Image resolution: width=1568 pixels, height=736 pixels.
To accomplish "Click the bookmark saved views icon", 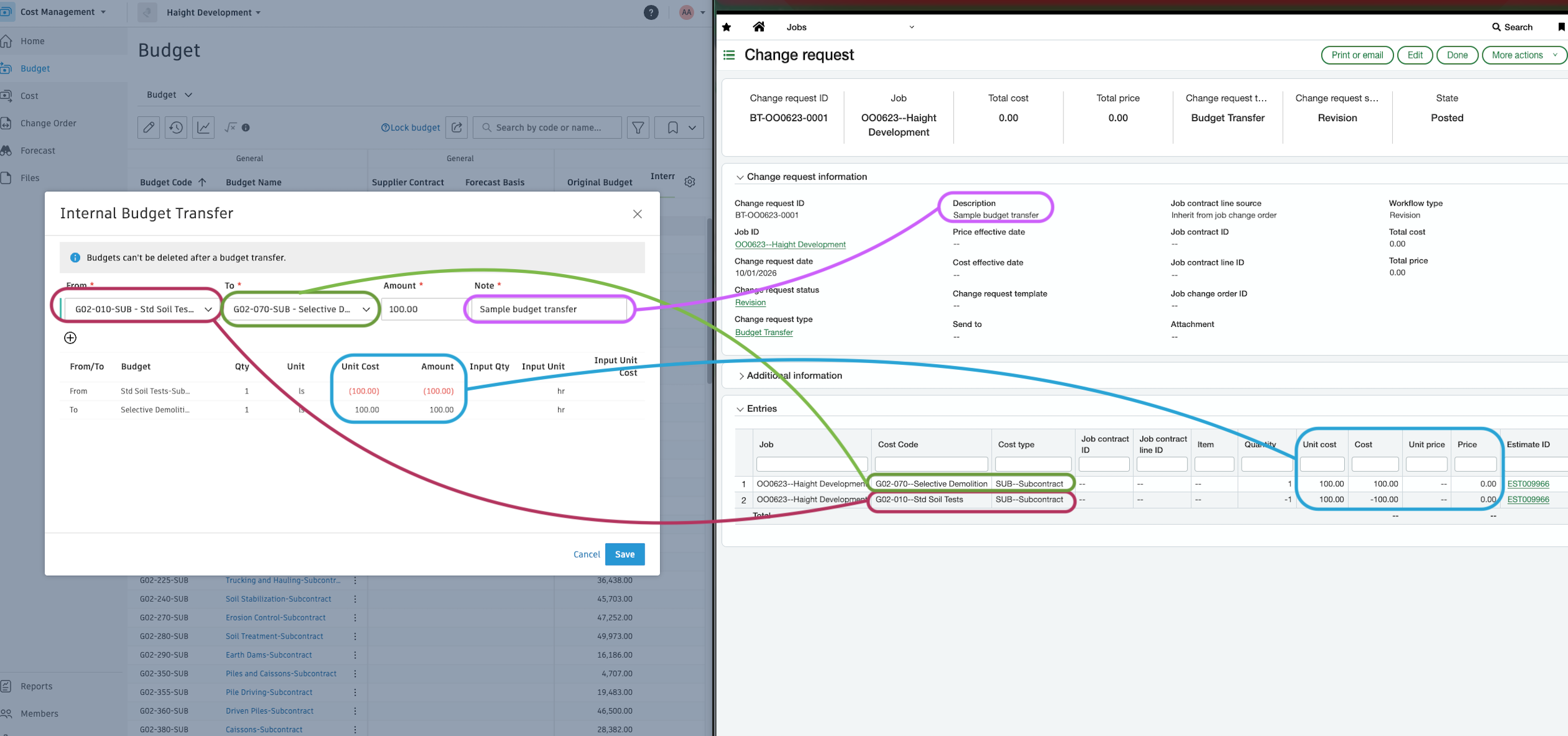I will 672,127.
